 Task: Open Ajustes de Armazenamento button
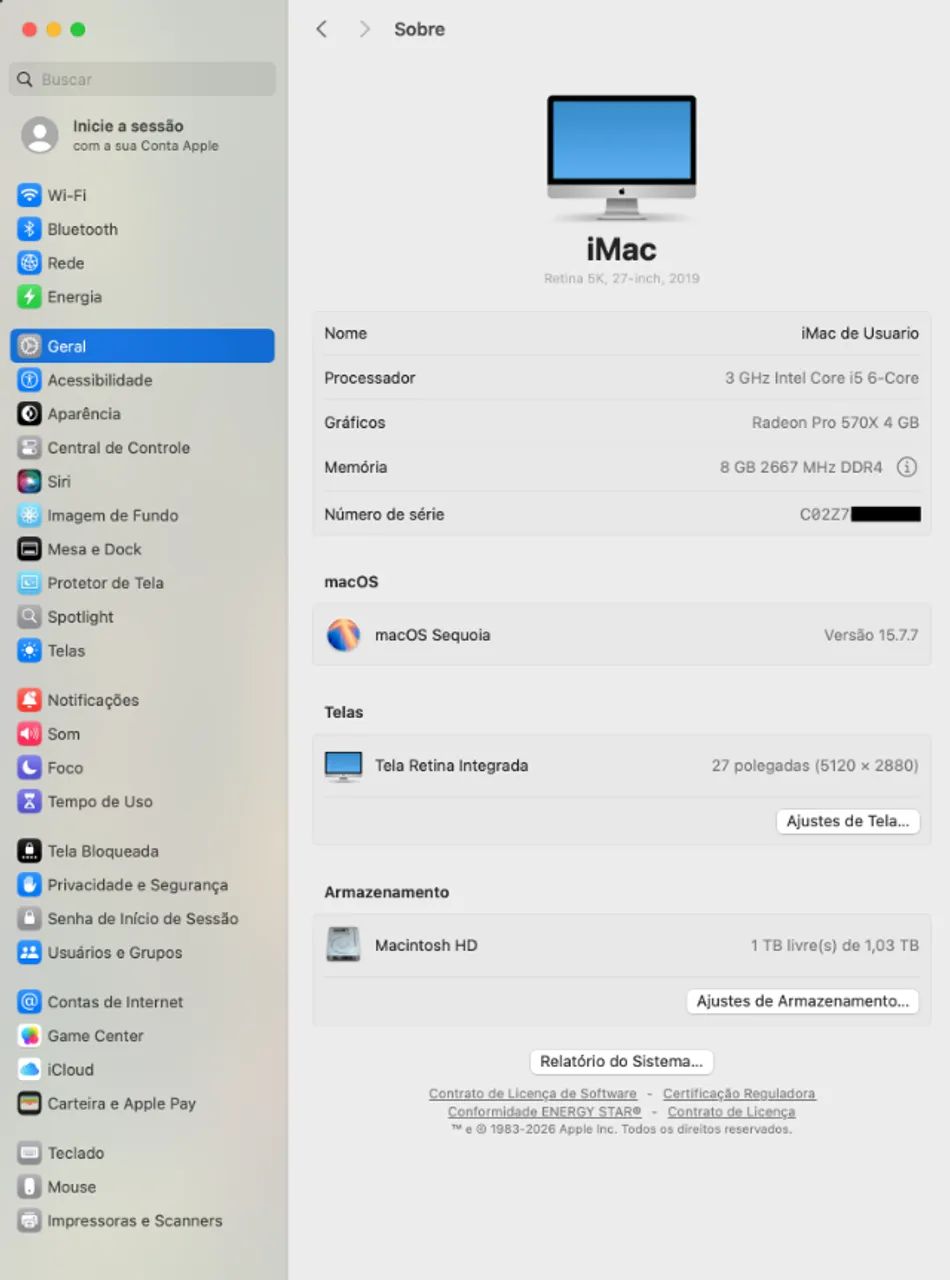tap(802, 1001)
